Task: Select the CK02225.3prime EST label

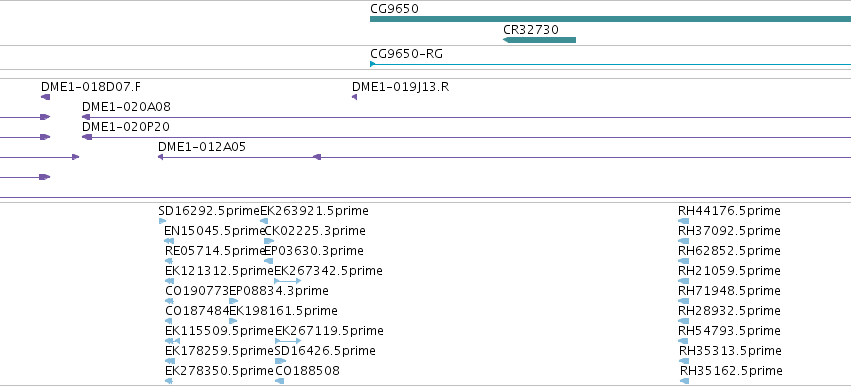Action: (x=315, y=231)
